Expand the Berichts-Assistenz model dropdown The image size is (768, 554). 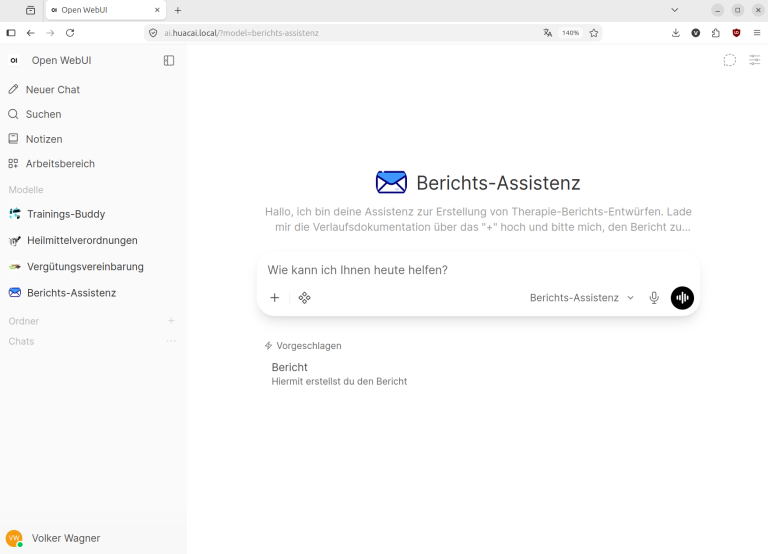click(x=582, y=298)
